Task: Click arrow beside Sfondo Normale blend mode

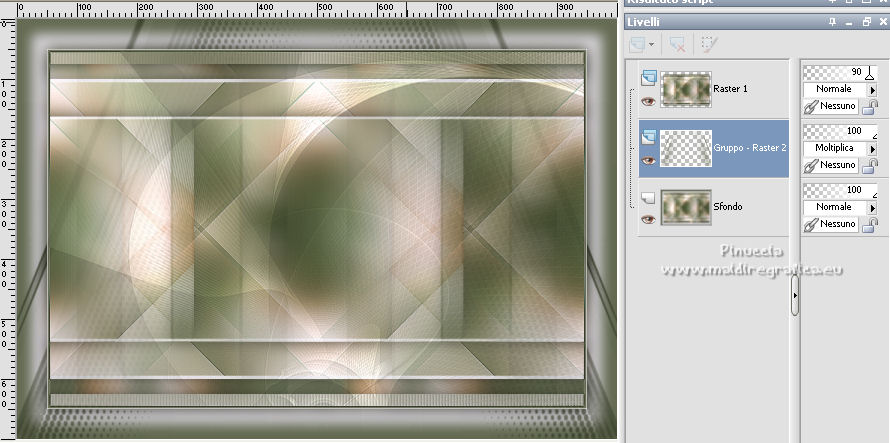Action: click(872, 208)
